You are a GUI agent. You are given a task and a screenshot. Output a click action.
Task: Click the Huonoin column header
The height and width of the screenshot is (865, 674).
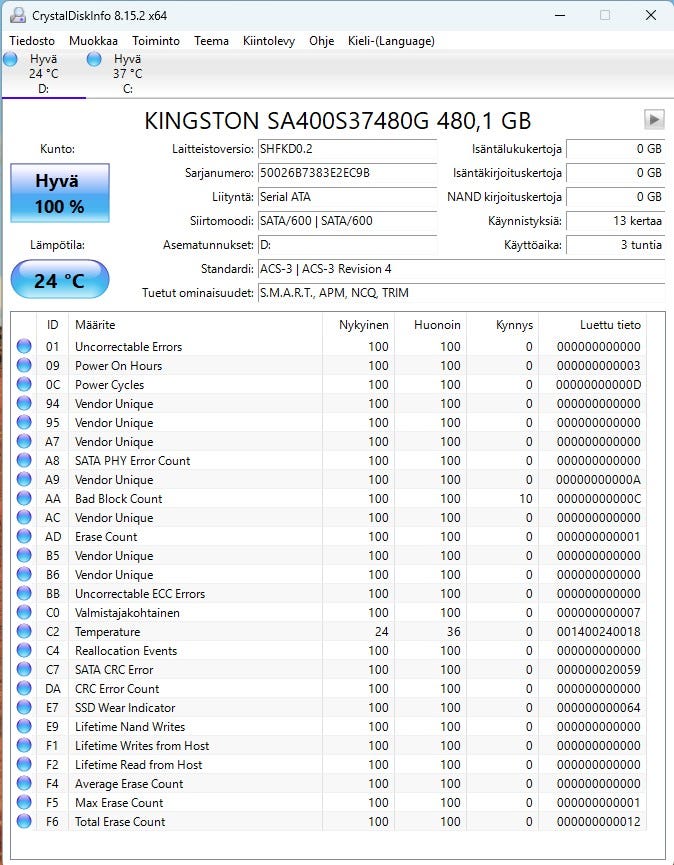[x=430, y=325]
